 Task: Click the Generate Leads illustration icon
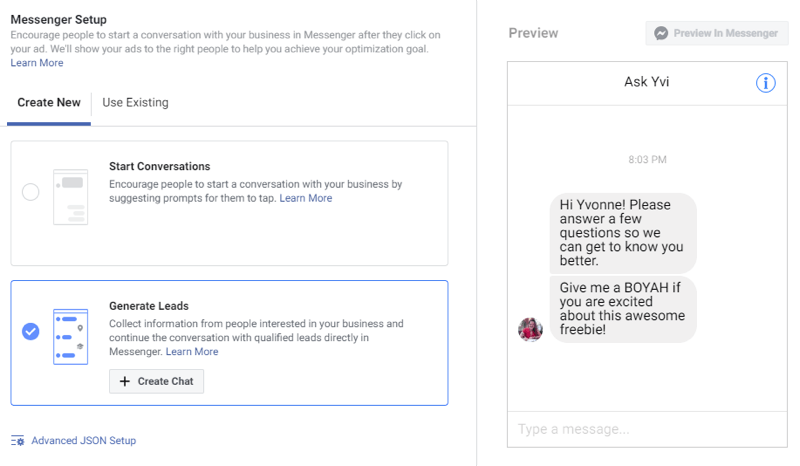pyautogui.click(x=70, y=337)
